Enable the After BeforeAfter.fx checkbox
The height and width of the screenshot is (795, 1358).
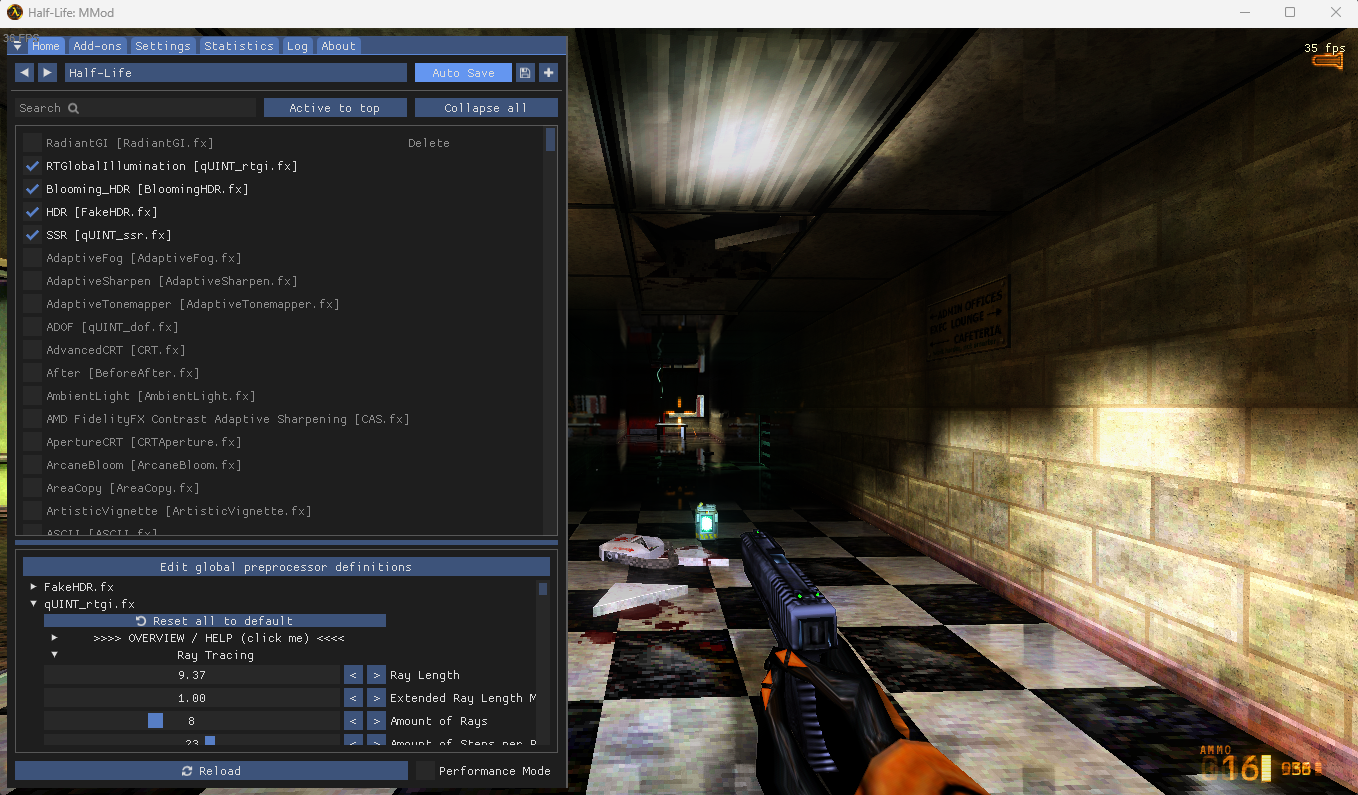(x=33, y=373)
